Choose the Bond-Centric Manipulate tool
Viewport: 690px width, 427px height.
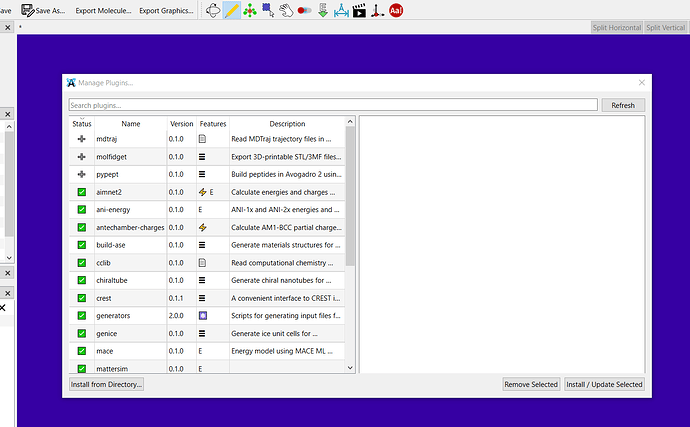tap(305, 10)
